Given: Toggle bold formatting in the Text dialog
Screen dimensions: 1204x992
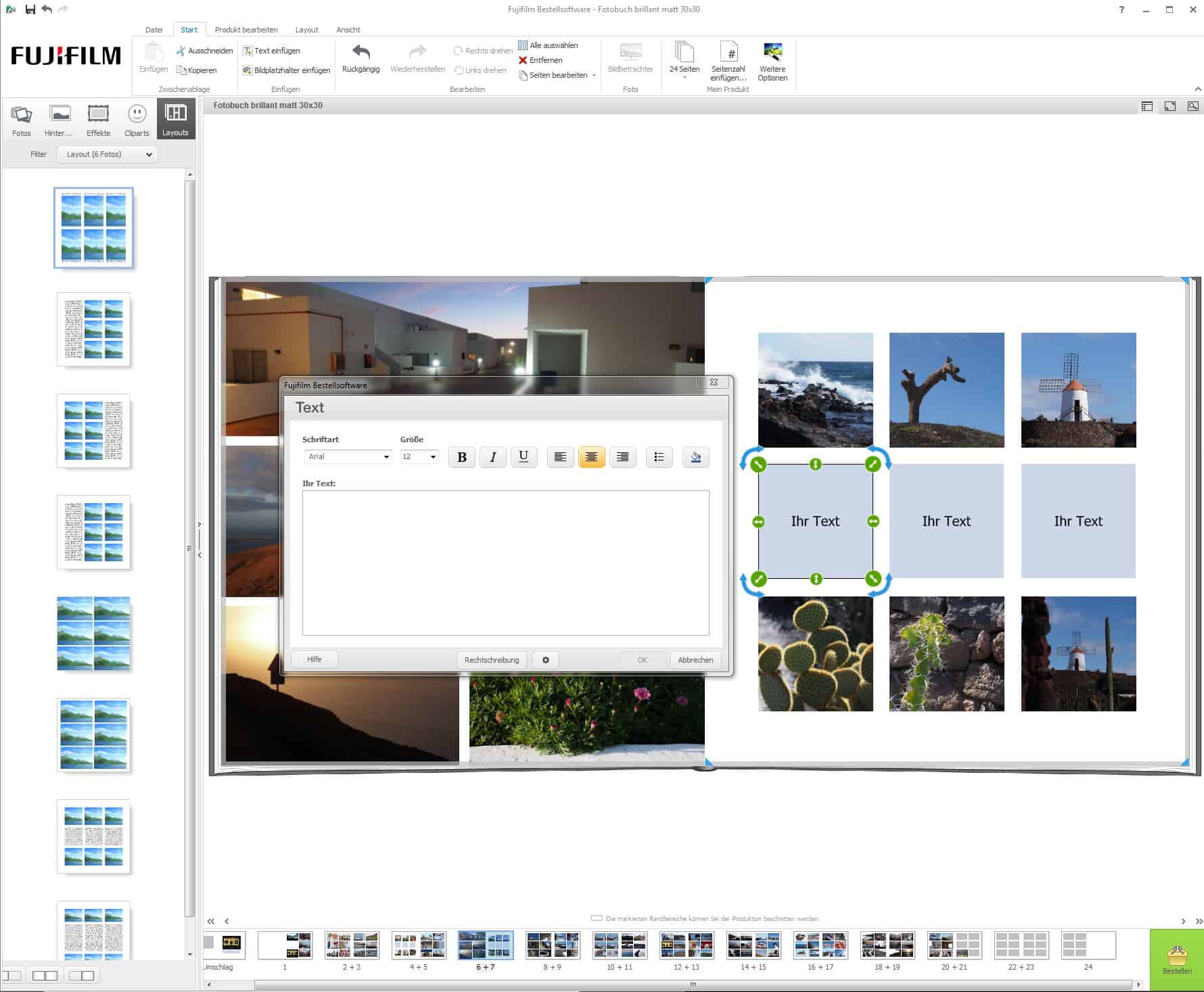Looking at the screenshot, I should pyautogui.click(x=462, y=458).
